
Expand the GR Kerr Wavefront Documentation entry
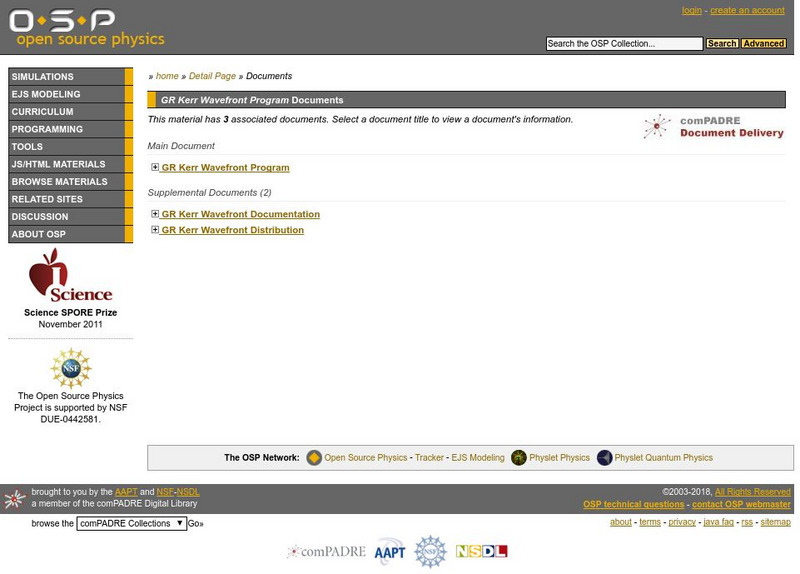(155, 214)
